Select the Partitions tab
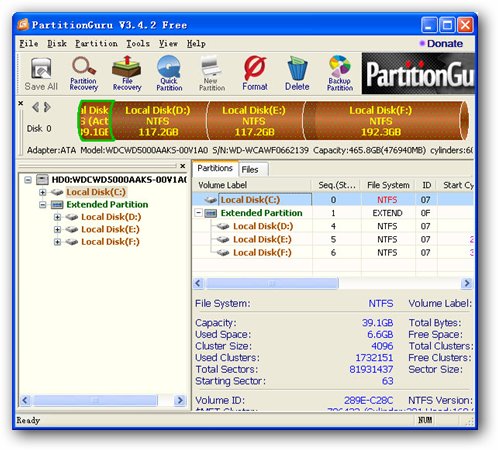Screen dimensions: 498x450 click(x=215, y=168)
